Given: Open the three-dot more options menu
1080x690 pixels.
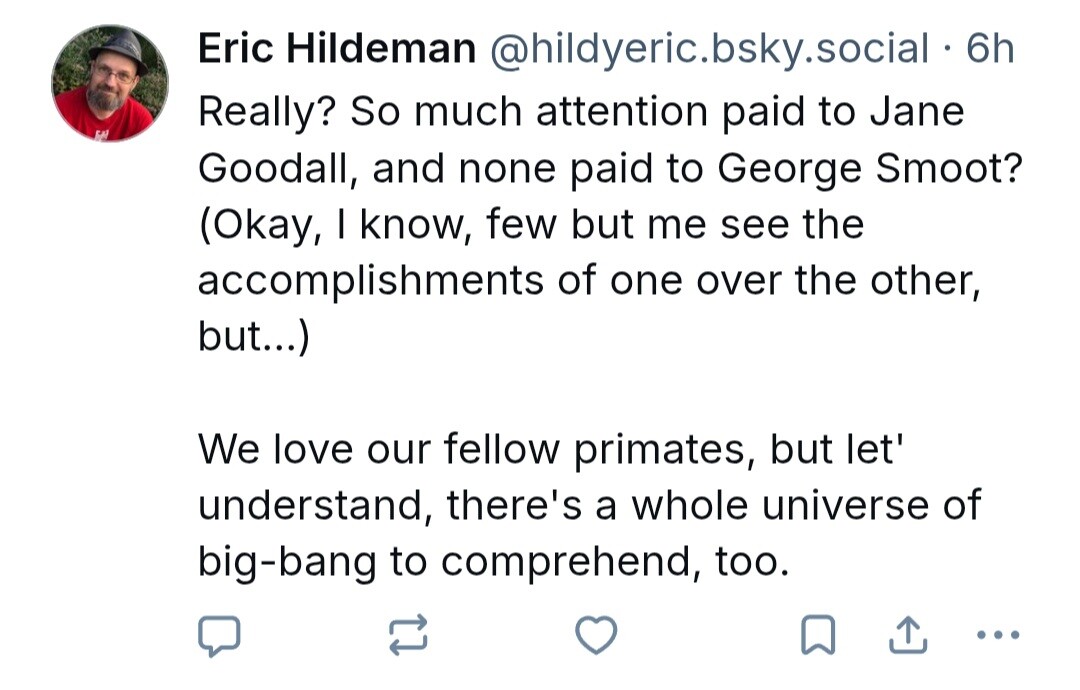Looking at the screenshot, I should click(x=996, y=635).
